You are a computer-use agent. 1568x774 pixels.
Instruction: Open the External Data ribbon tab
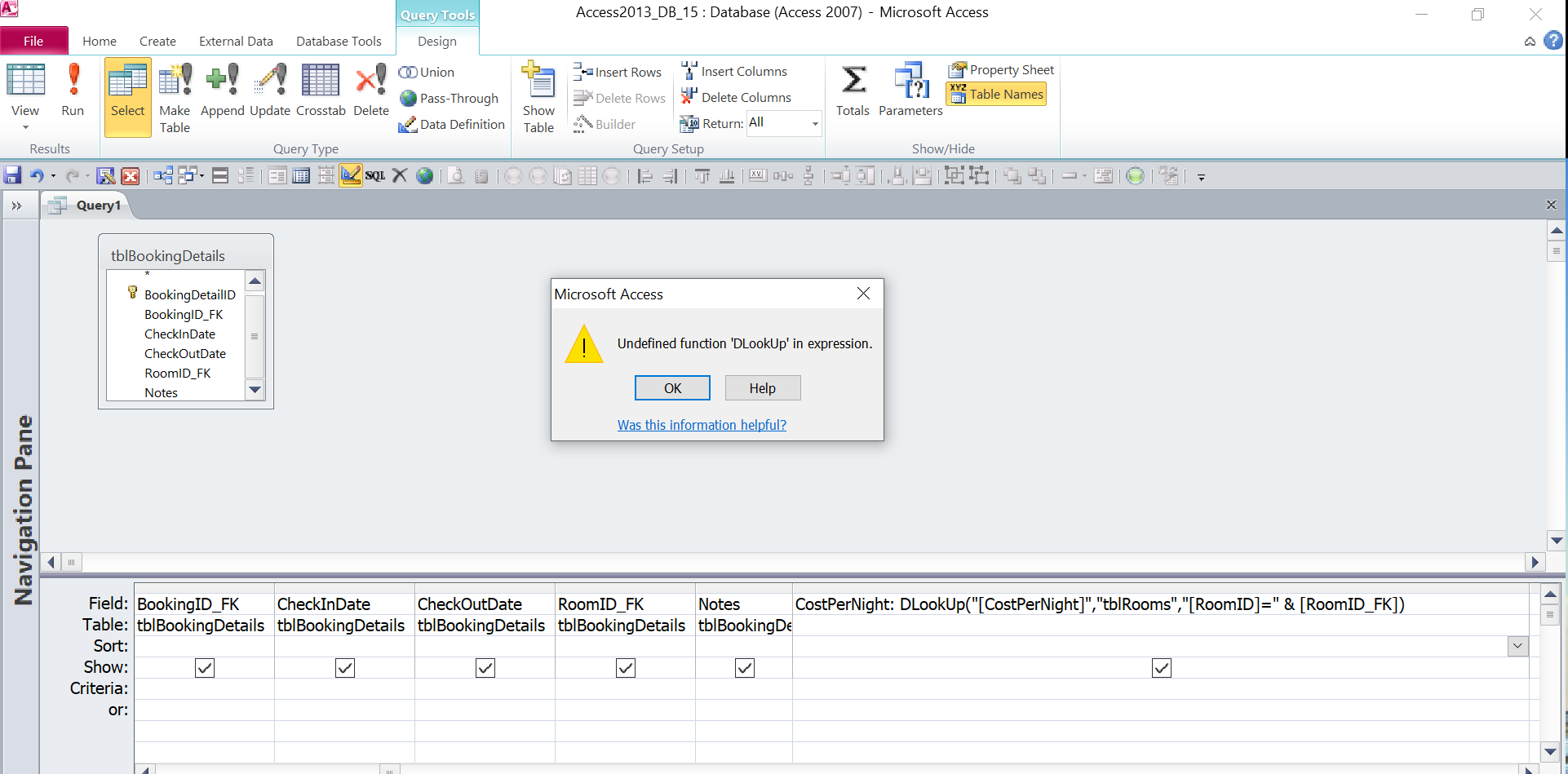(x=236, y=41)
